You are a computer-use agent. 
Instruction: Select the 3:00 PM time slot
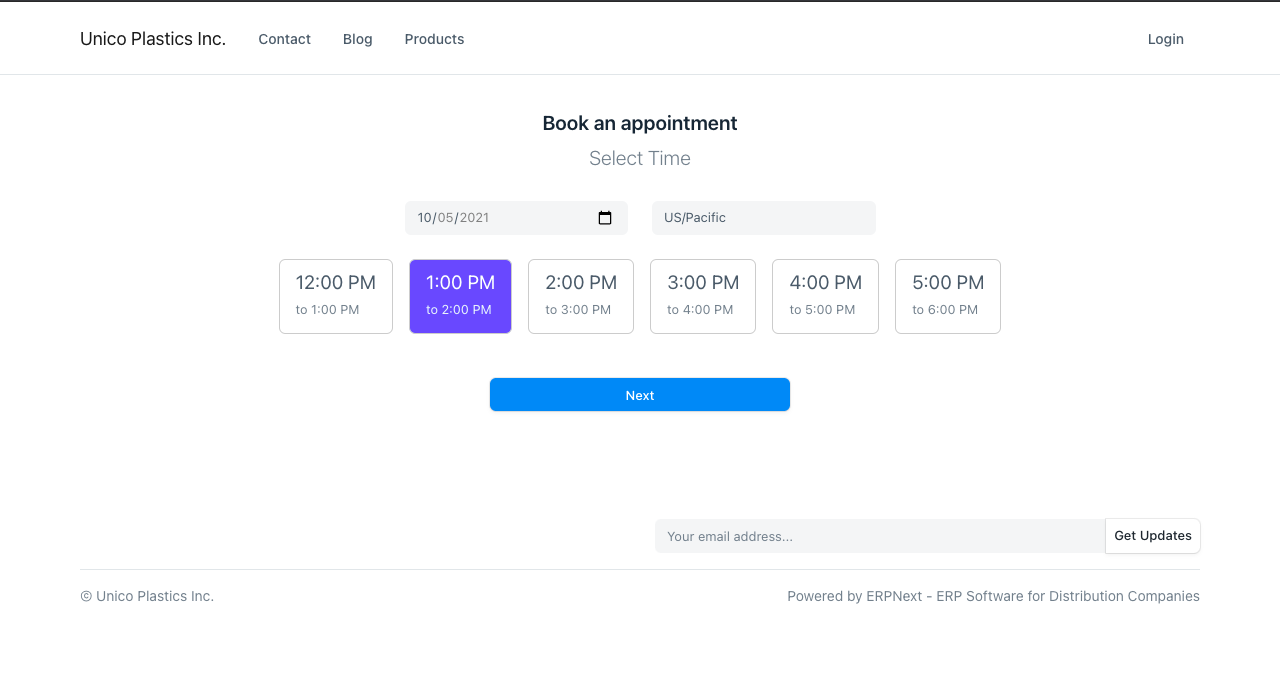[x=703, y=296]
